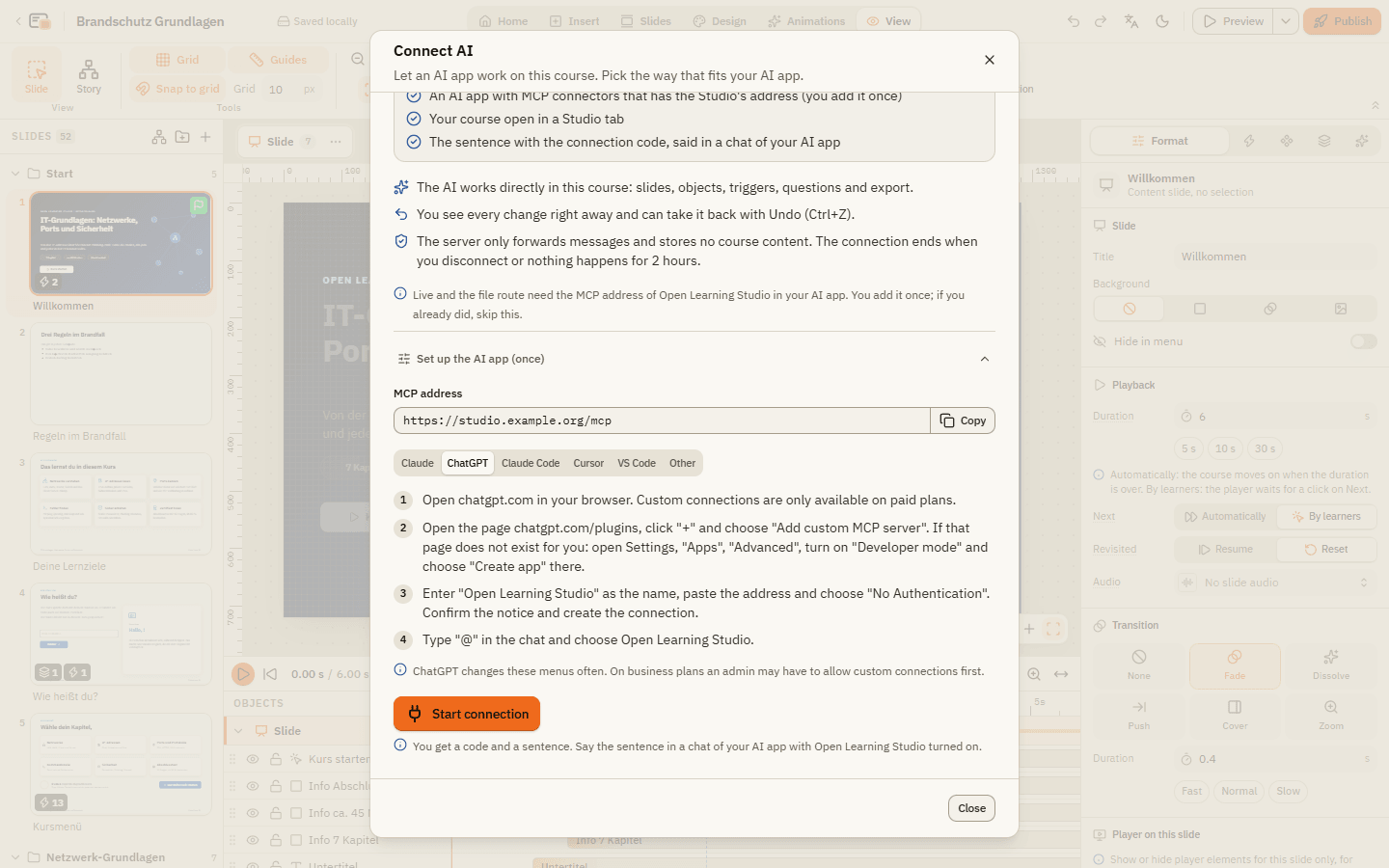Collapse the Slide group in Objects panel
The image size is (1389, 868).
(238, 731)
